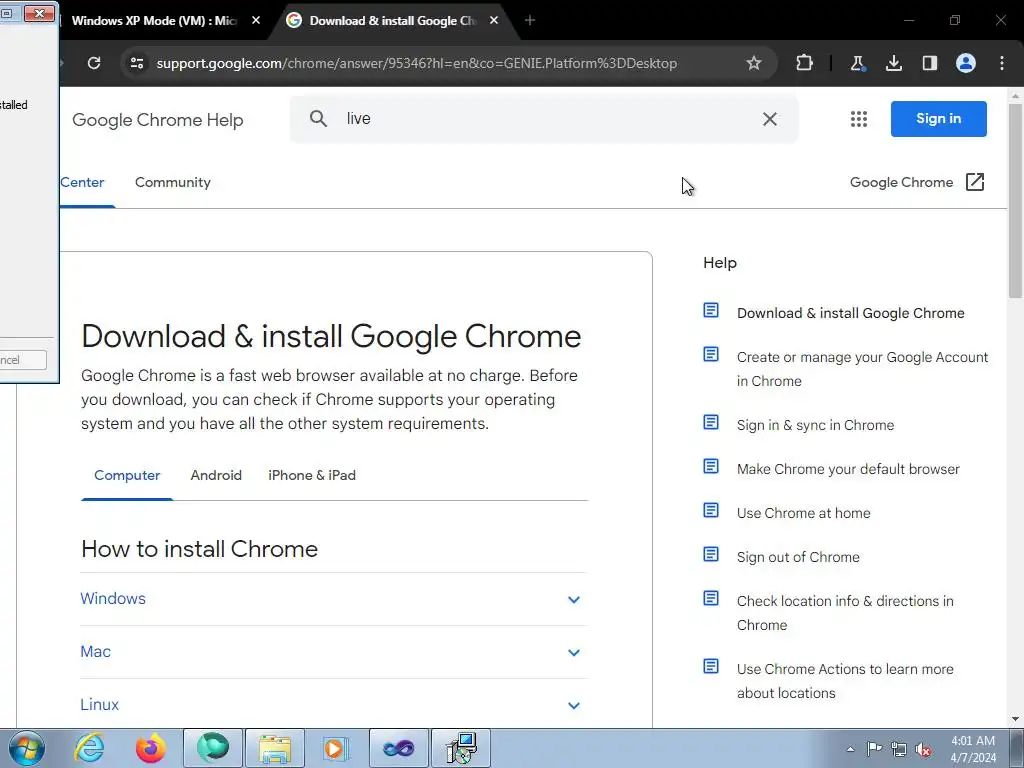Open Use Chrome Actions to learn more link
The image size is (1024, 768).
click(845, 680)
